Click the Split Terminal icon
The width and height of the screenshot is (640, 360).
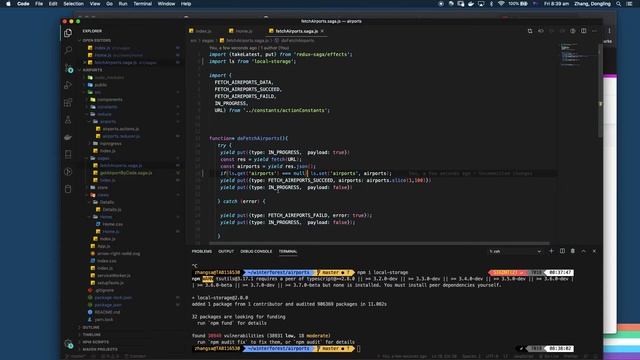click(x=562, y=251)
